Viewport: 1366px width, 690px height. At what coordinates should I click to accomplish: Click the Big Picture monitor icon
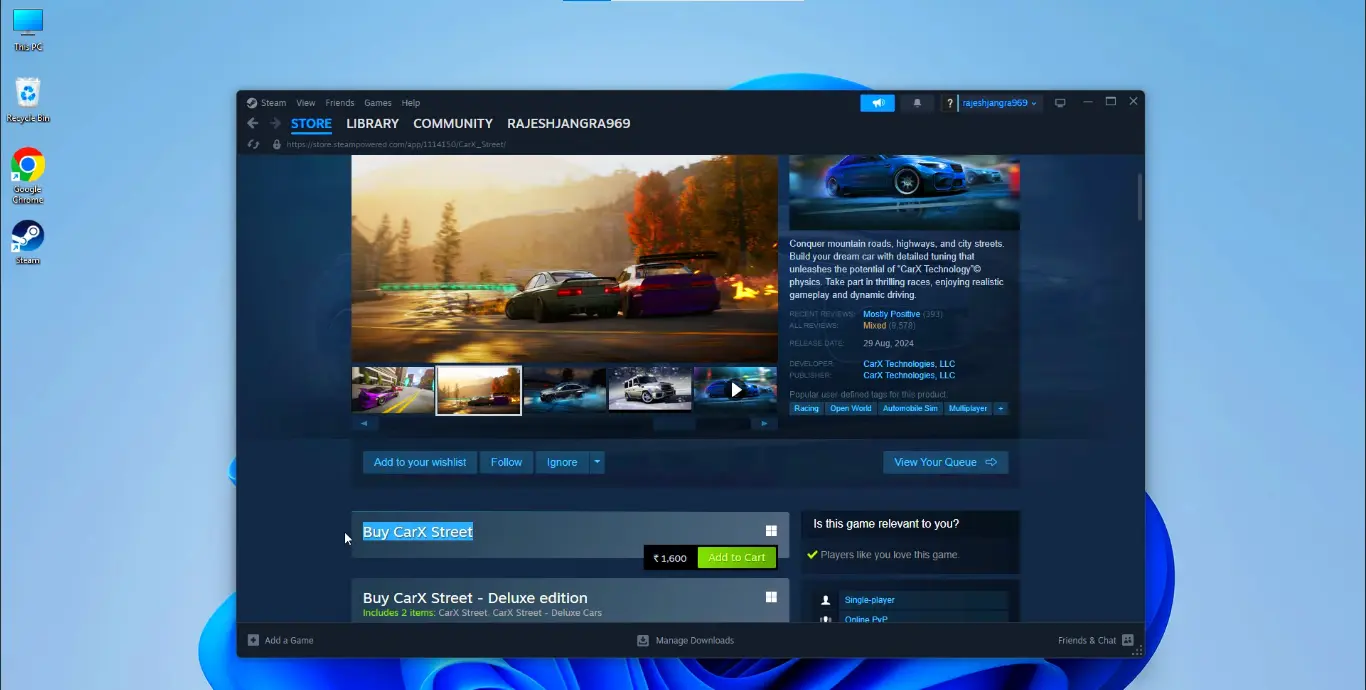coord(1060,102)
